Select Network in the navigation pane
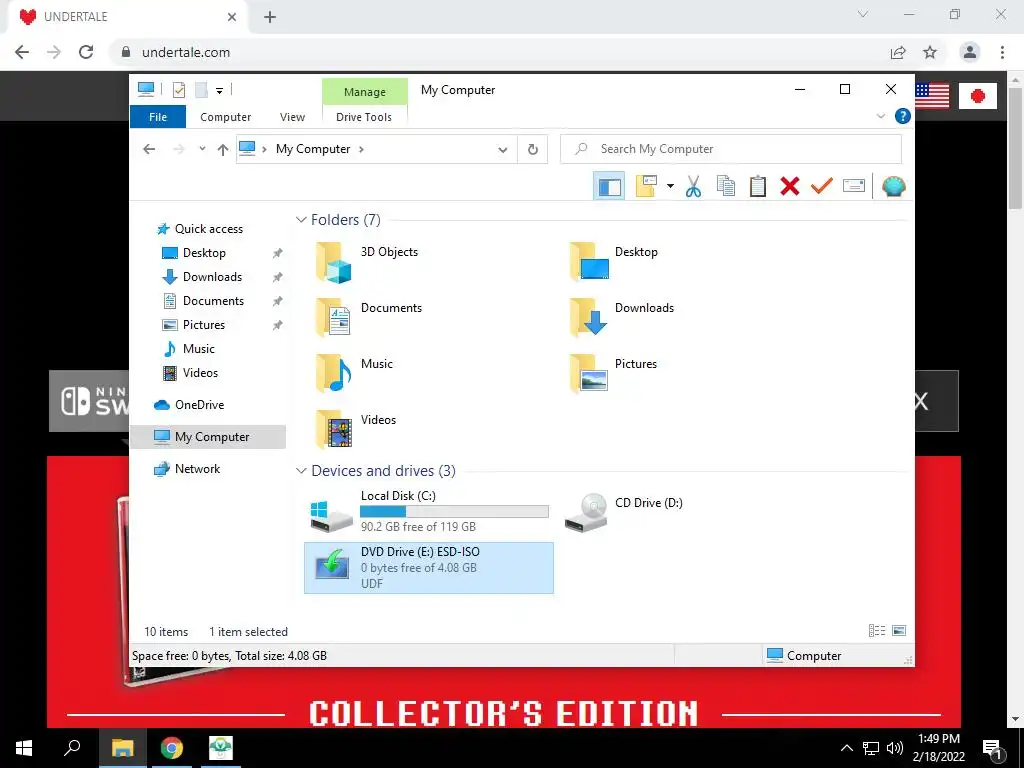 pos(197,469)
